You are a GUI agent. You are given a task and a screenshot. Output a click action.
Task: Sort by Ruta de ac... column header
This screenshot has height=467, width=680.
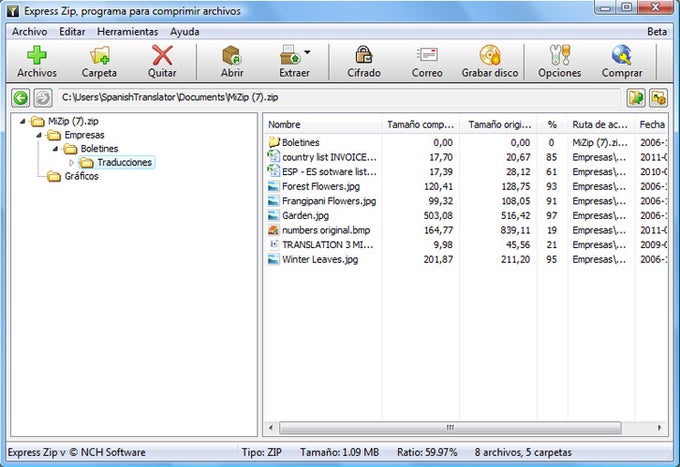click(601, 124)
